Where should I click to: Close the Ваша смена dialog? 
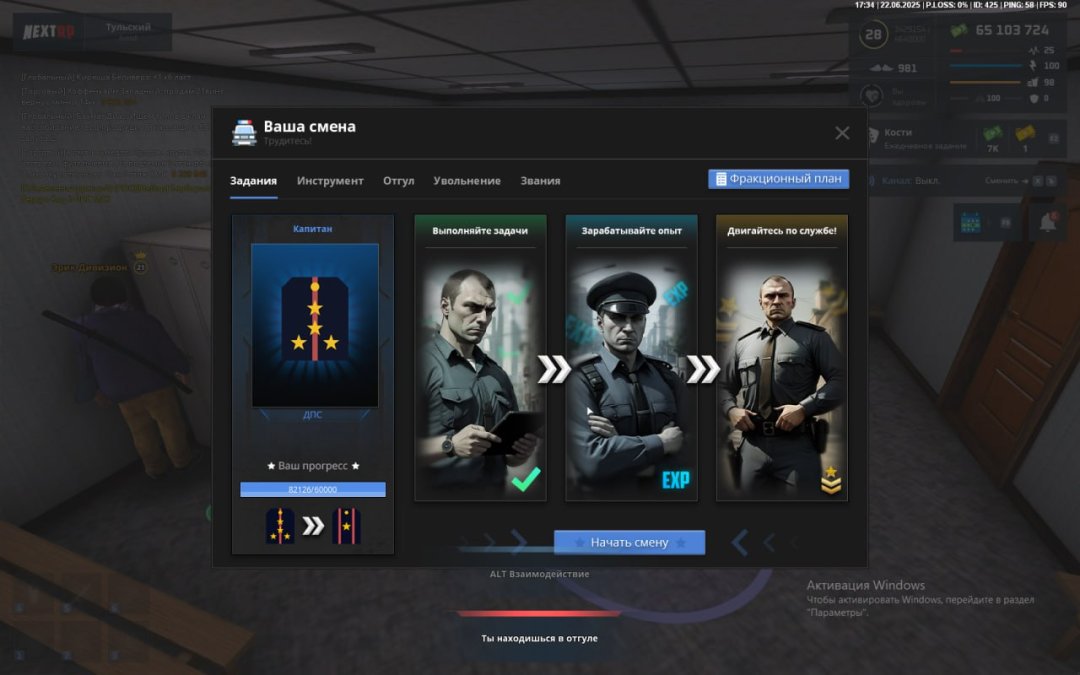pos(842,133)
